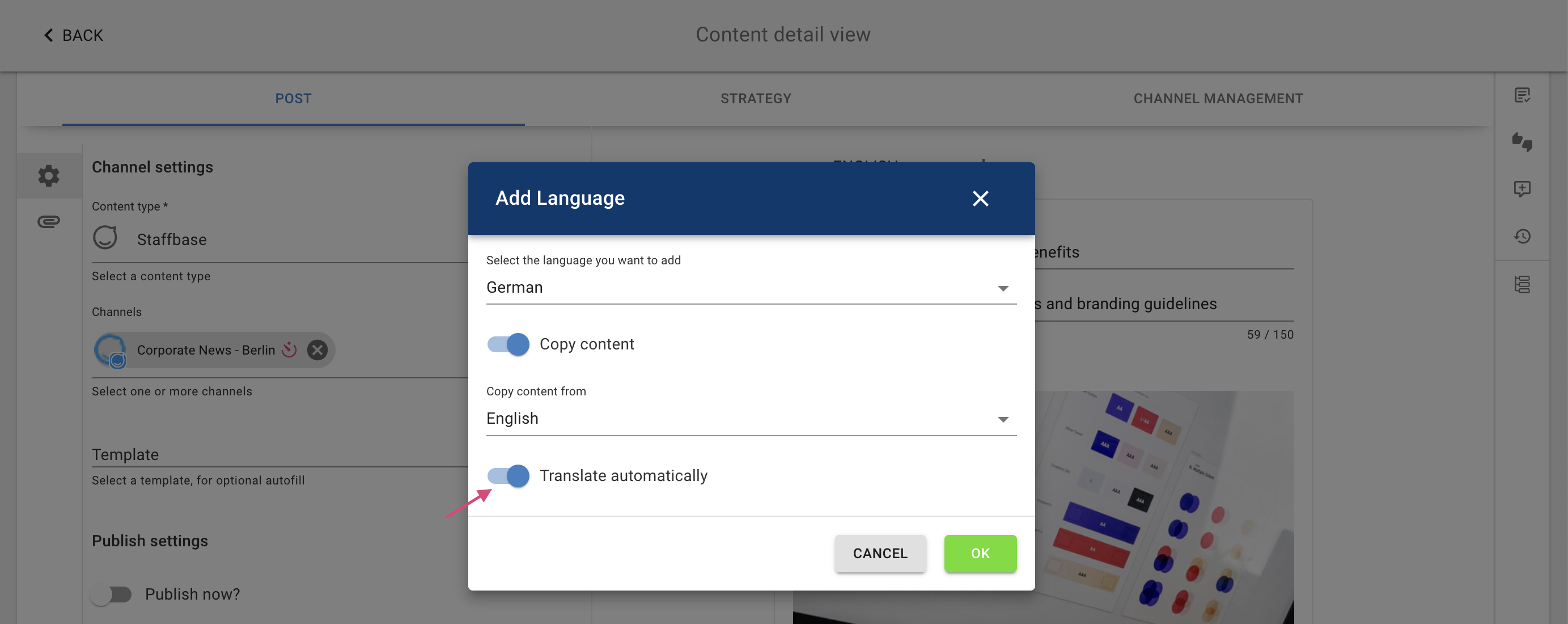Confirm with the green OK button

click(980, 553)
